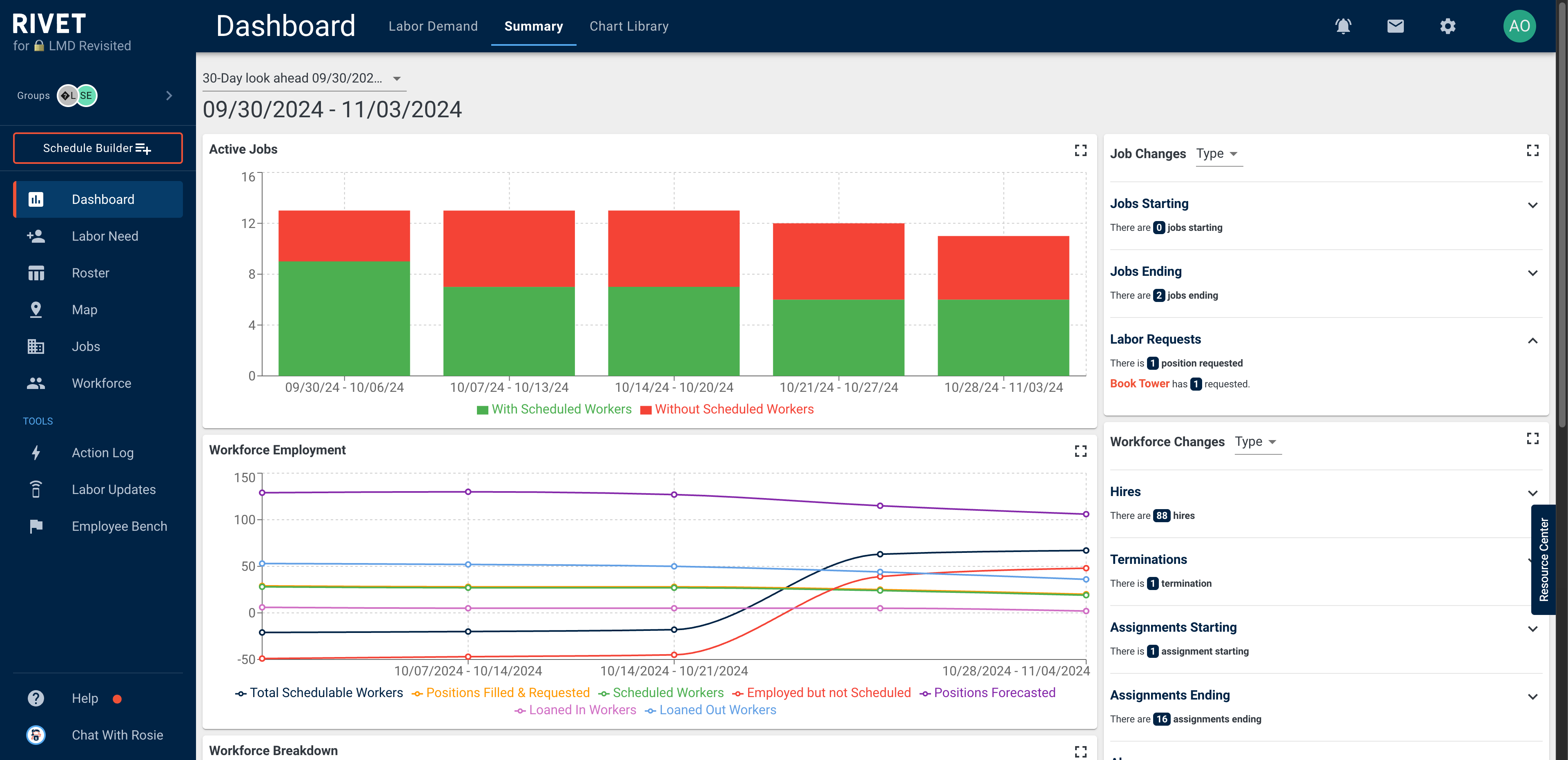Expand the Jobs Starting section

click(x=1532, y=205)
